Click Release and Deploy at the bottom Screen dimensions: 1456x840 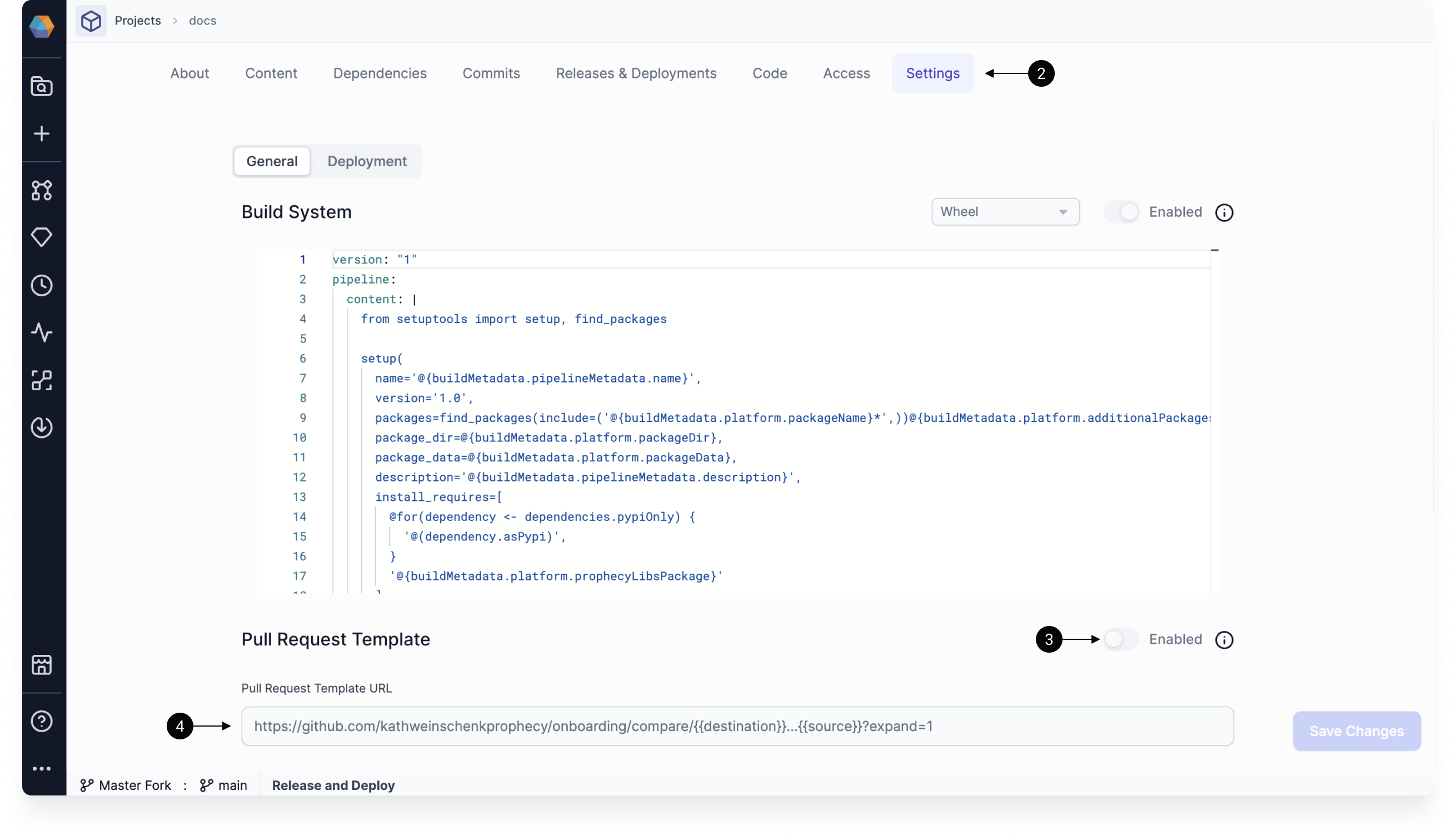click(333, 785)
